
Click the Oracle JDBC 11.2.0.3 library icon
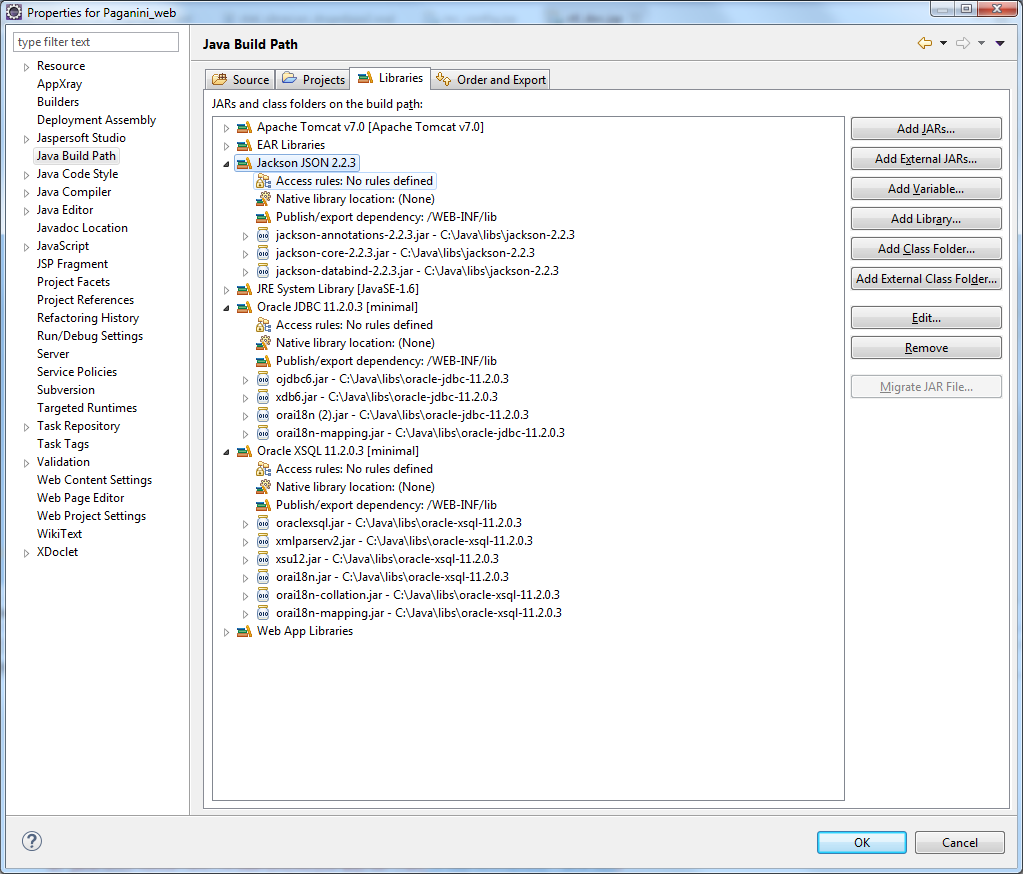(244, 307)
